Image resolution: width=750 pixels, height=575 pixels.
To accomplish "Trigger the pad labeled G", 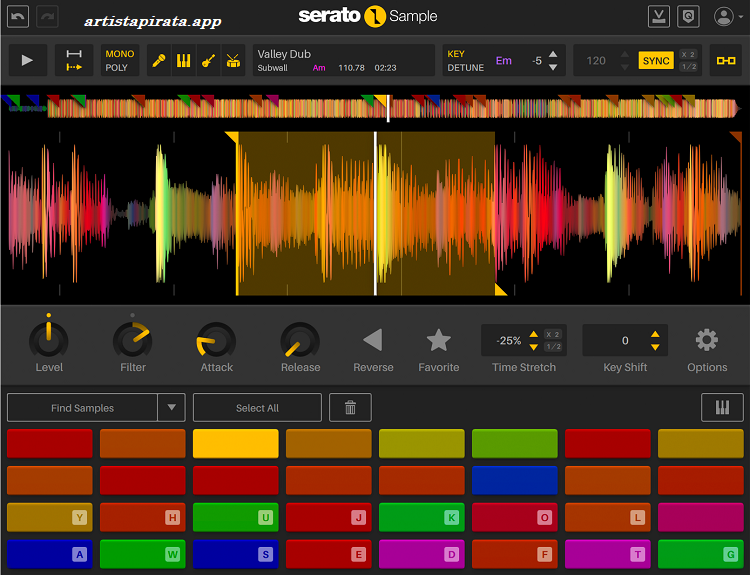I will pos(701,554).
